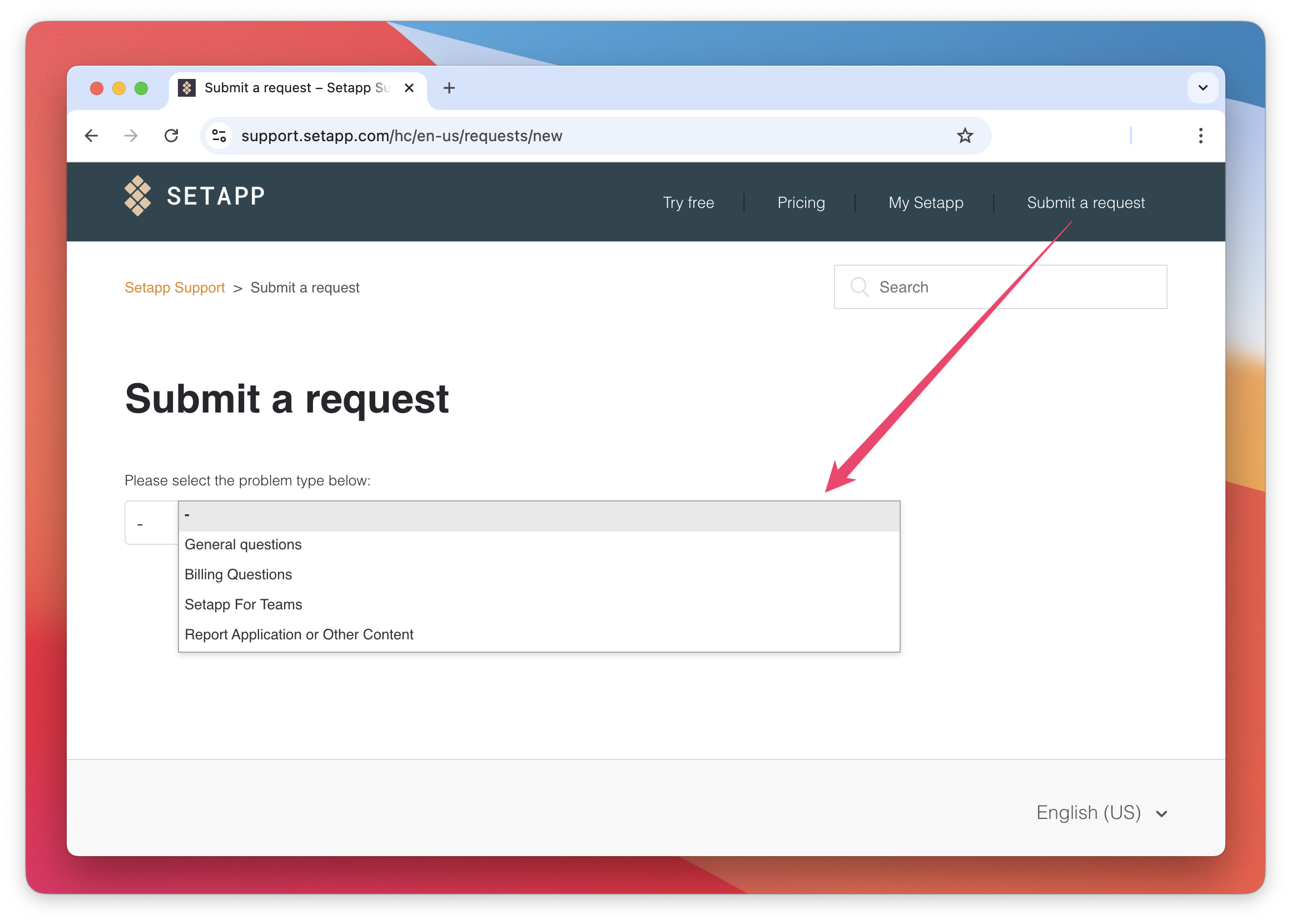This screenshot has height=924, width=1291.
Task: Select the Submit a request browser tab
Action: click(x=297, y=88)
